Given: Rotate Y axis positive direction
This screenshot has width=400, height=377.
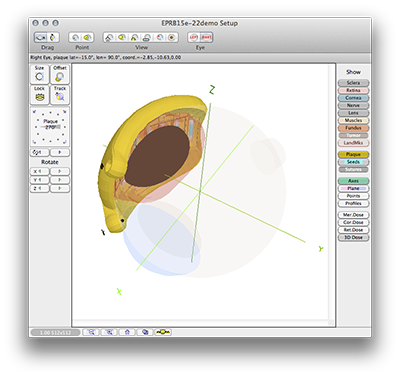Looking at the screenshot, I should (x=60, y=180).
